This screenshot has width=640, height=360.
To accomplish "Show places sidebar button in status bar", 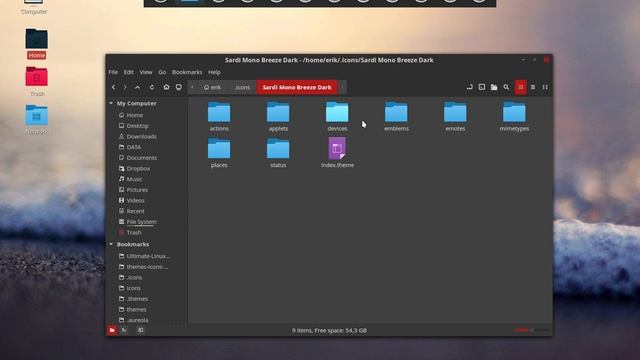I will 112,330.
